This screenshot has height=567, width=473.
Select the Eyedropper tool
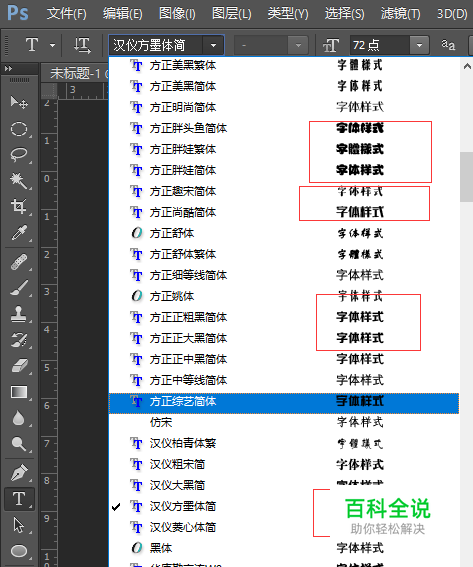tap(19, 233)
